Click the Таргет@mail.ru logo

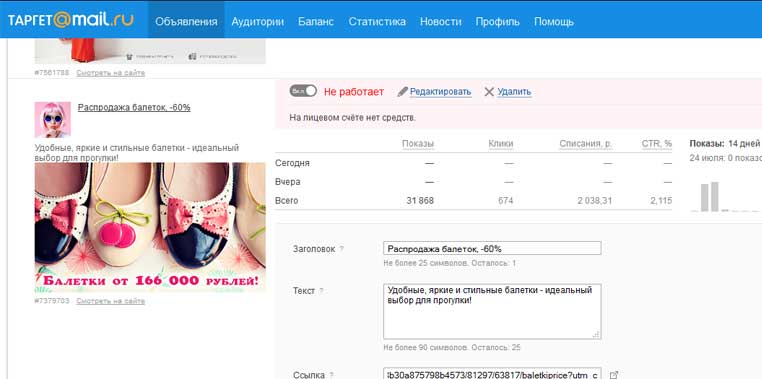[70, 20]
